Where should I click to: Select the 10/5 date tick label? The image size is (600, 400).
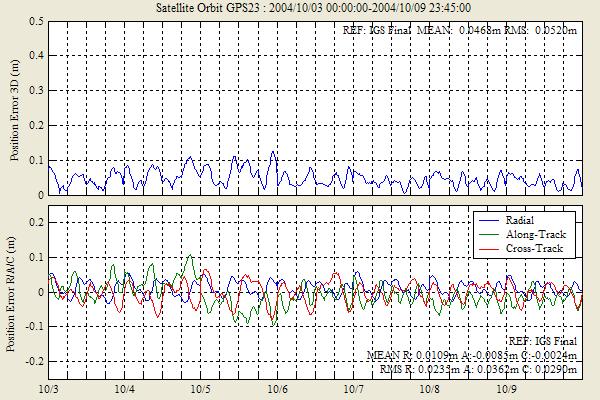[200, 387]
